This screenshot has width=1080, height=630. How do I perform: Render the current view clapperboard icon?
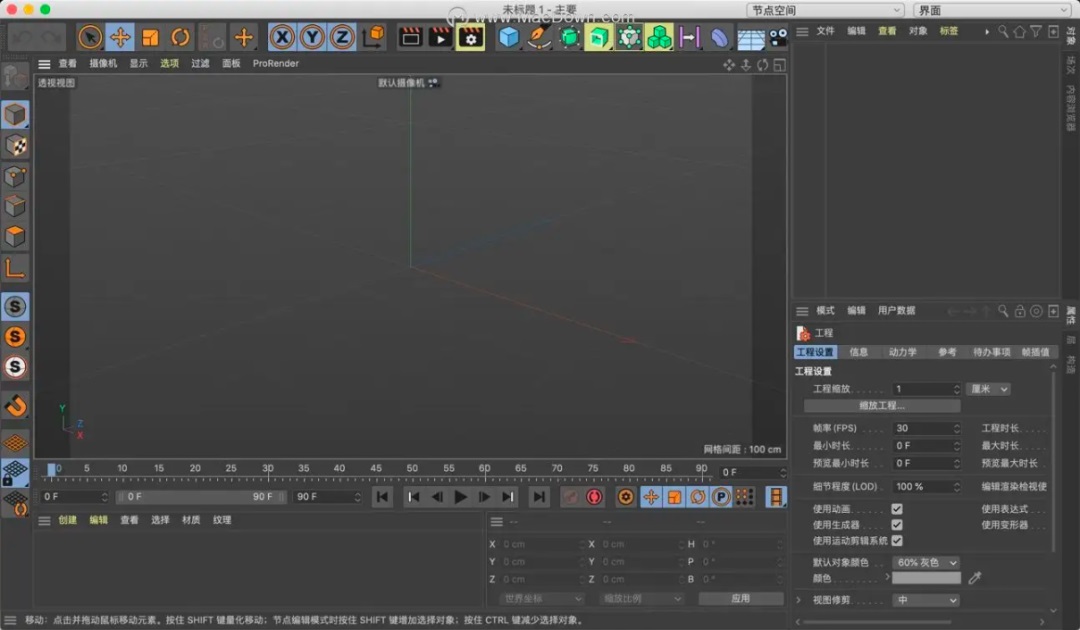pos(411,37)
